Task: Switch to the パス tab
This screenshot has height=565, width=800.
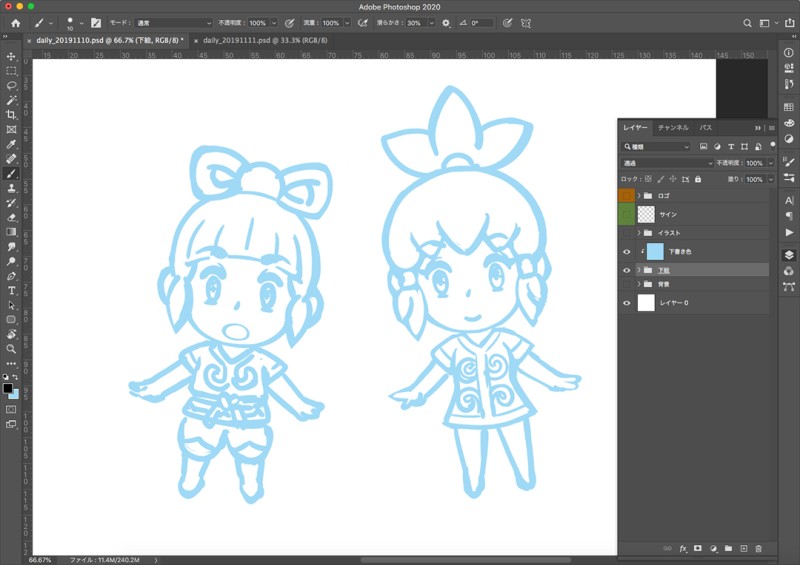Action: 706,128
